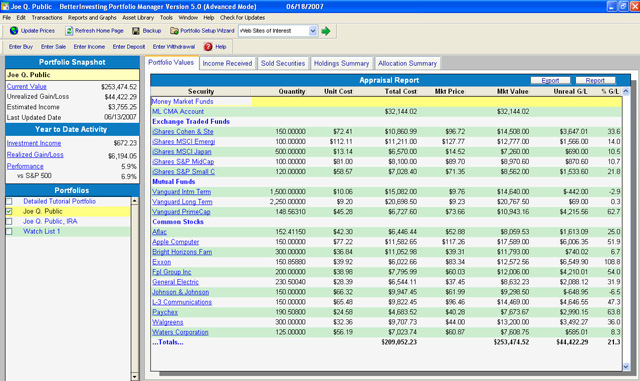The width and height of the screenshot is (640, 381).
Task: Open Web Sites of Interest dropdown
Action: pos(313,31)
